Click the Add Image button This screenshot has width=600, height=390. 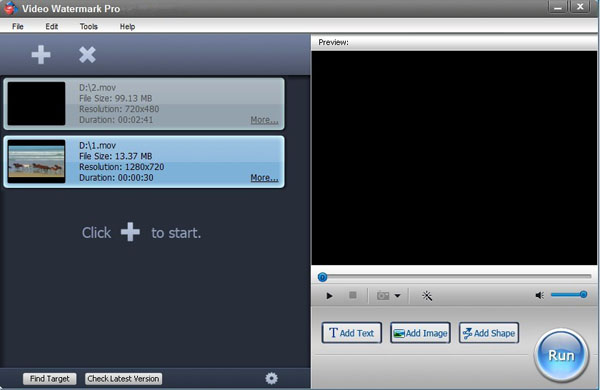[x=420, y=333]
